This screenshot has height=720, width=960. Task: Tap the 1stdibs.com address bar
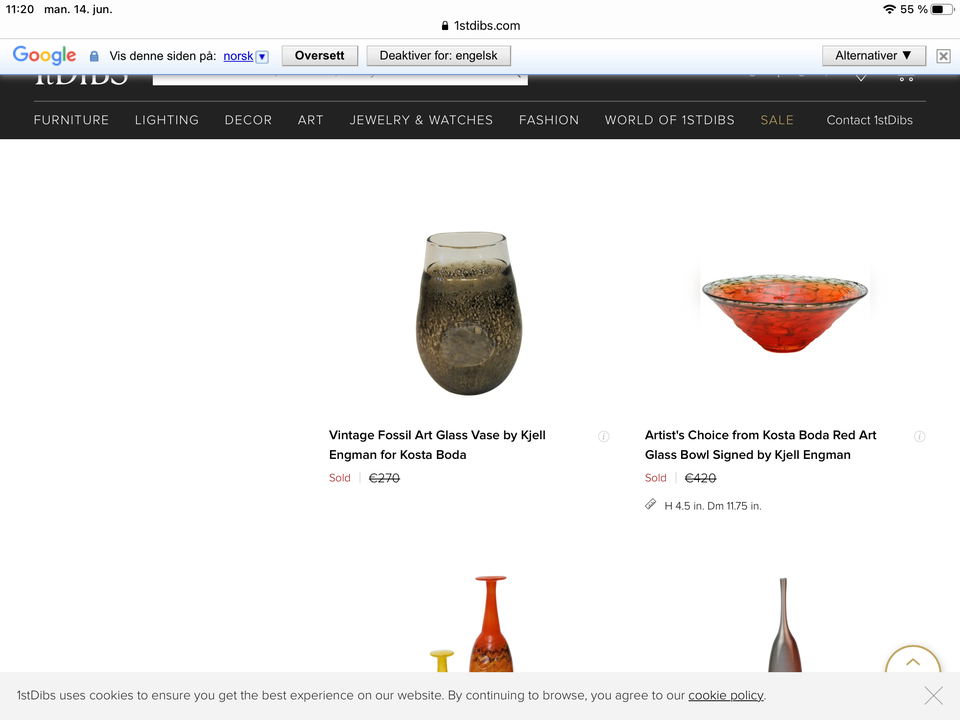[x=480, y=26]
